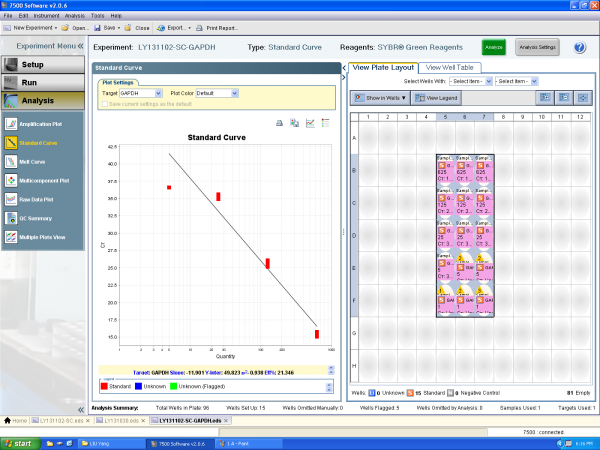Expand the Standard Curve panel right arrow

tap(344, 77)
